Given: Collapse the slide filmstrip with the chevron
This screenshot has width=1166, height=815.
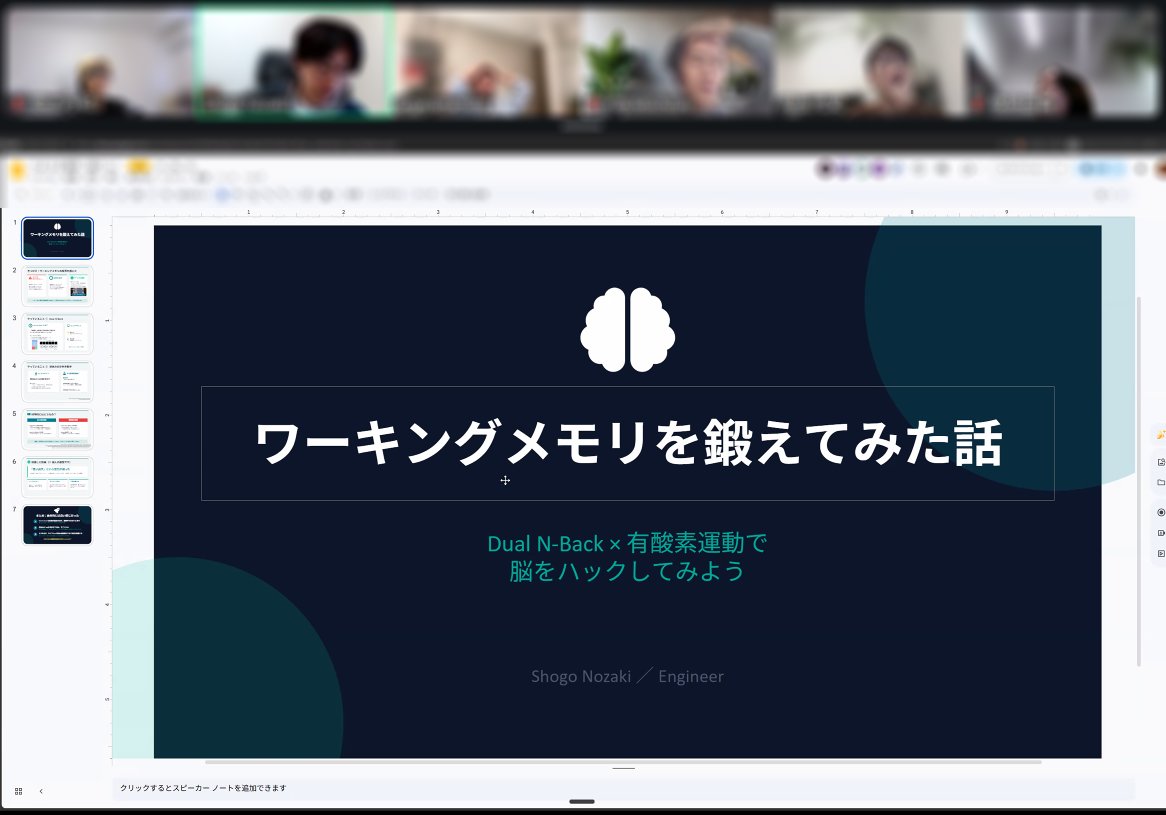Looking at the screenshot, I should click(41, 791).
